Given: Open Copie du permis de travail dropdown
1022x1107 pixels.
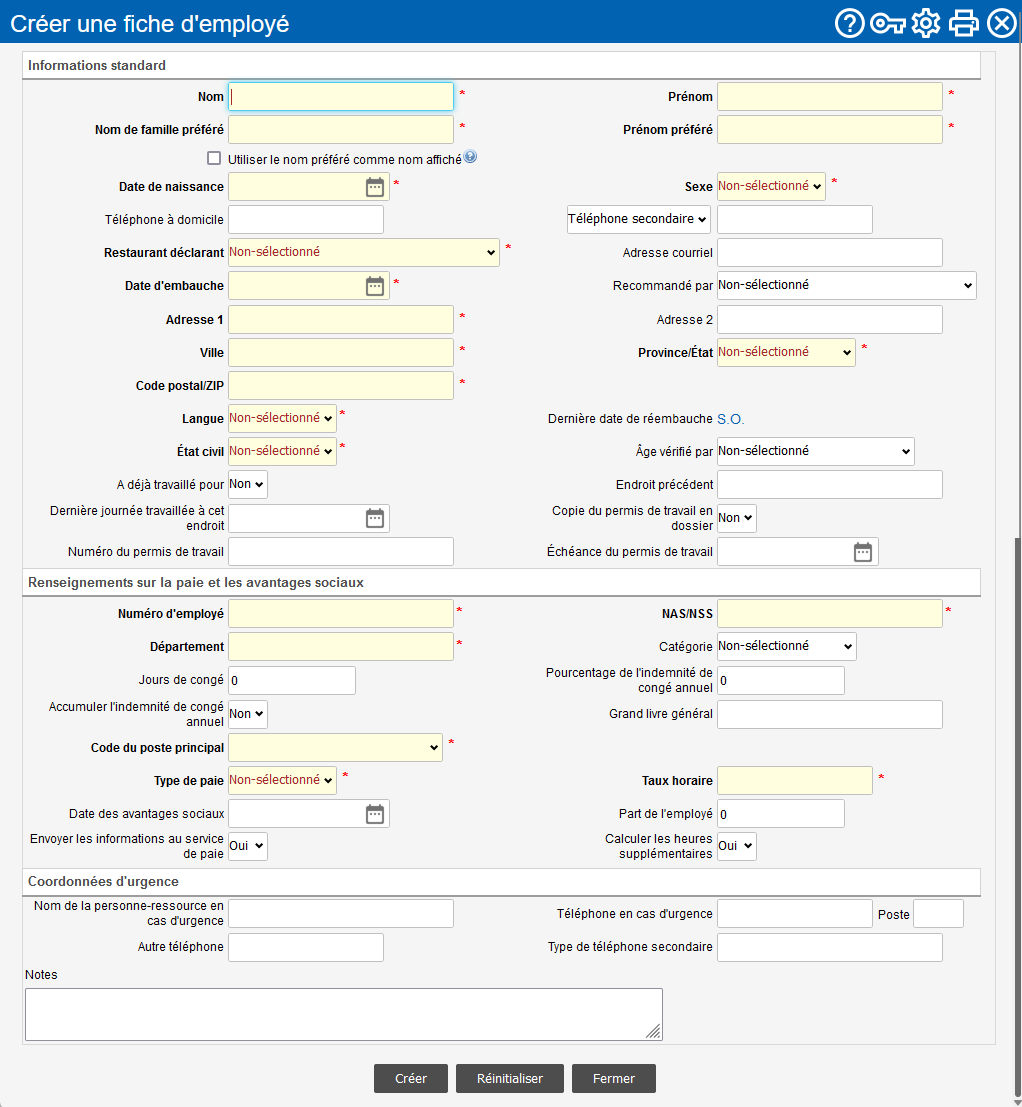Looking at the screenshot, I should coord(736,518).
